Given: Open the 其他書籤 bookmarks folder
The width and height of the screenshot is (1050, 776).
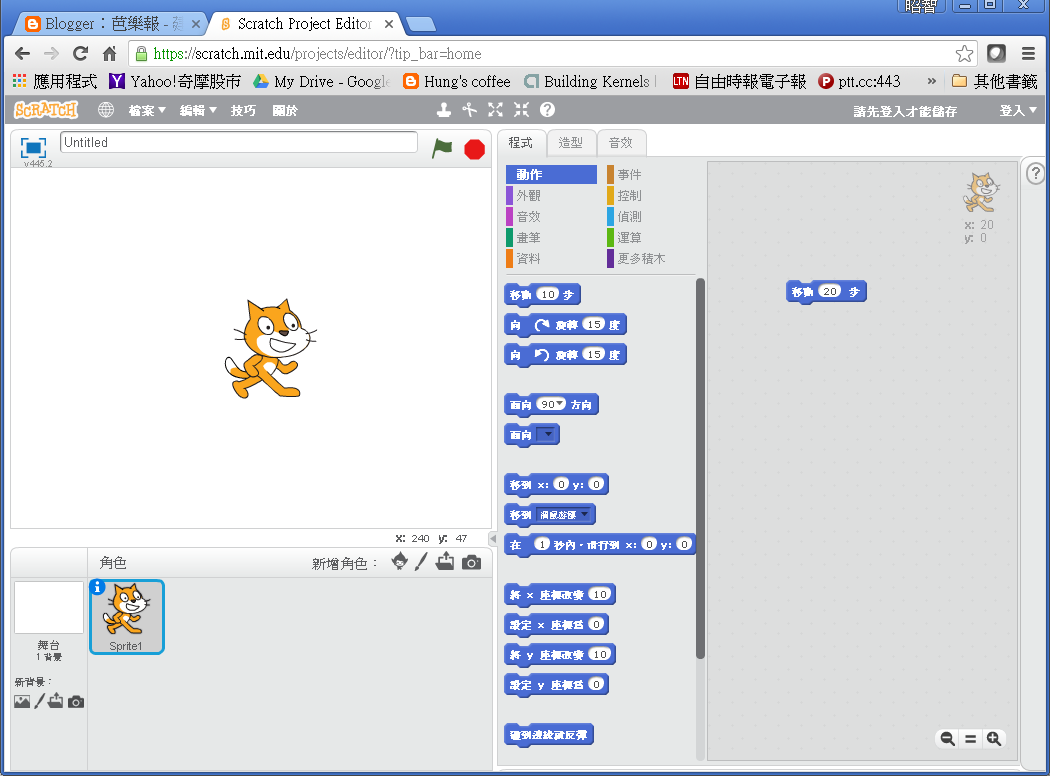Looking at the screenshot, I should [x=995, y=82].
